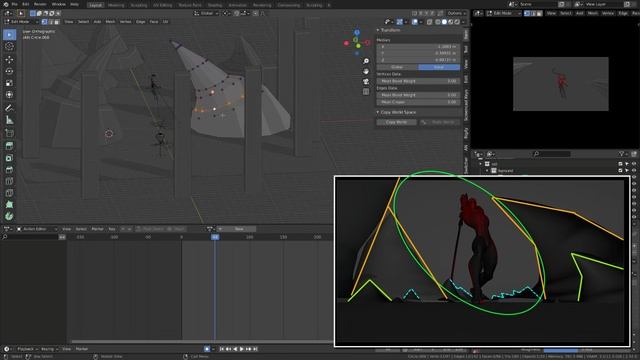Open the Keying dropdown in timeline

point(49,349)
